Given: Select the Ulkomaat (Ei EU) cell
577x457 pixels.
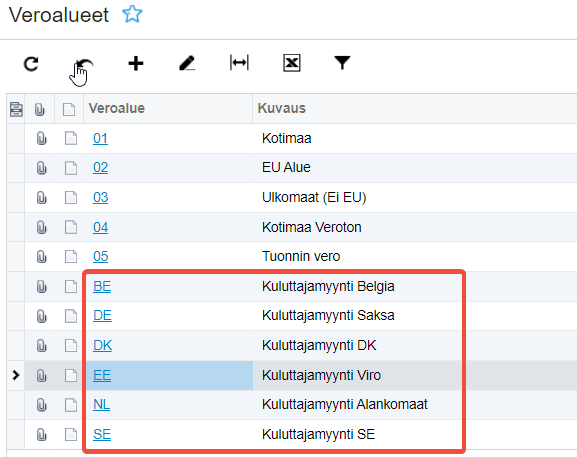Looking at the screenshot, I should [415, 198].
